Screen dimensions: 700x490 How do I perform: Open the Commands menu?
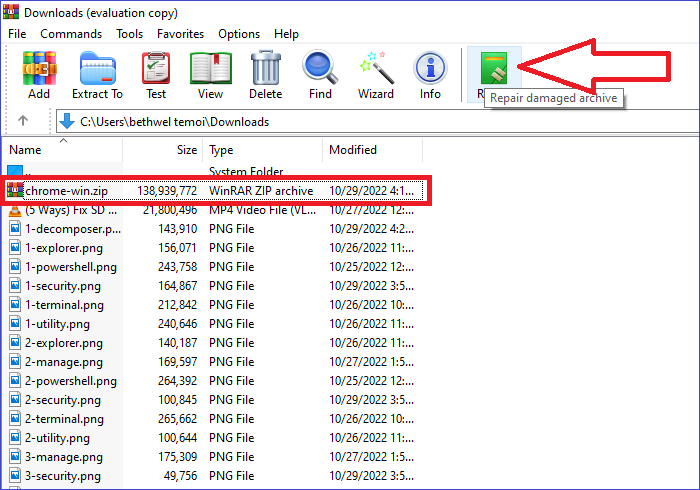(71, 34)
